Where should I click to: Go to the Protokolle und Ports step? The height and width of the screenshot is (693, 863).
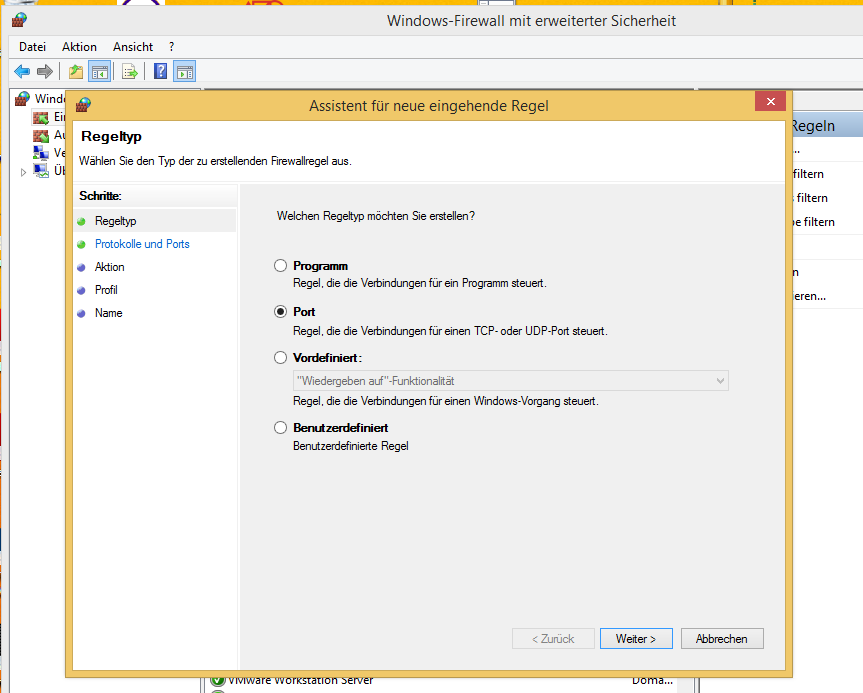[142, 244]
